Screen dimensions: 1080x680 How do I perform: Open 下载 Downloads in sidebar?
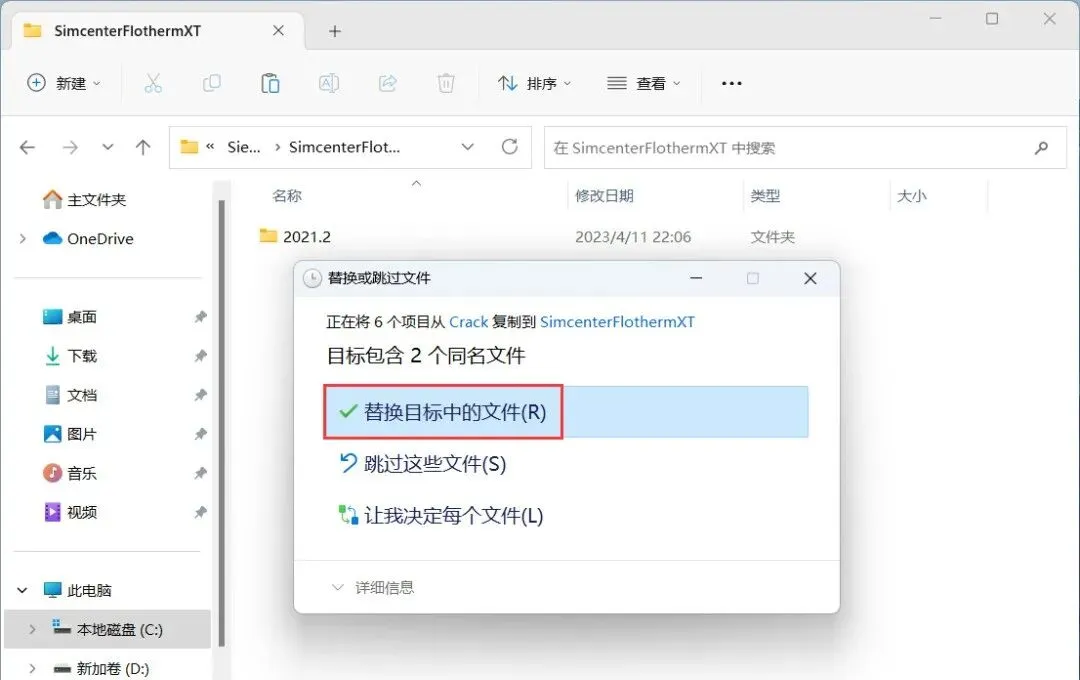tap(70, 356)
